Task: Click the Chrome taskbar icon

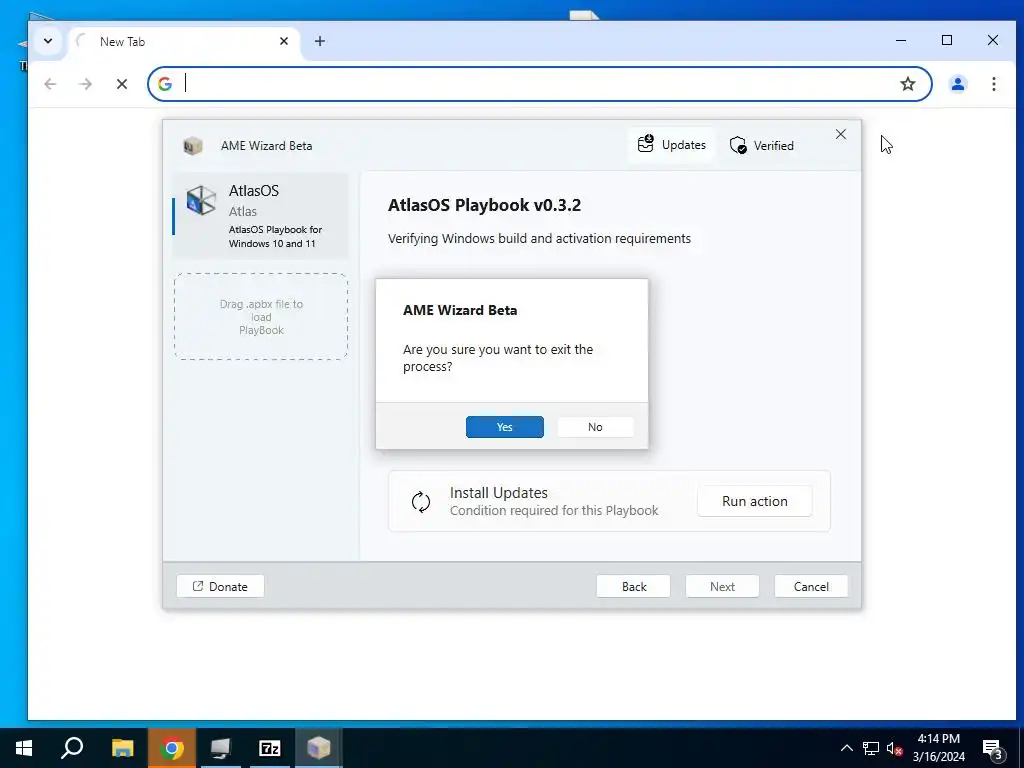Action: click(x=172, y=748)
